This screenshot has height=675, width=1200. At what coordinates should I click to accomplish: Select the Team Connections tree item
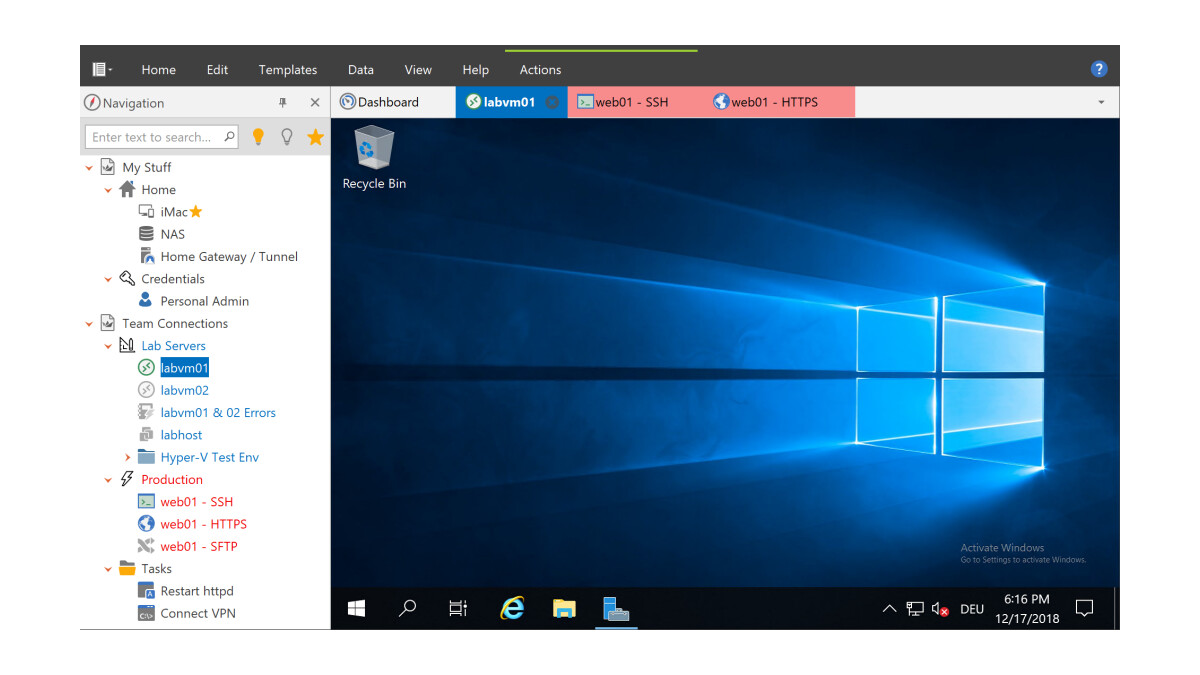(175, 324)
